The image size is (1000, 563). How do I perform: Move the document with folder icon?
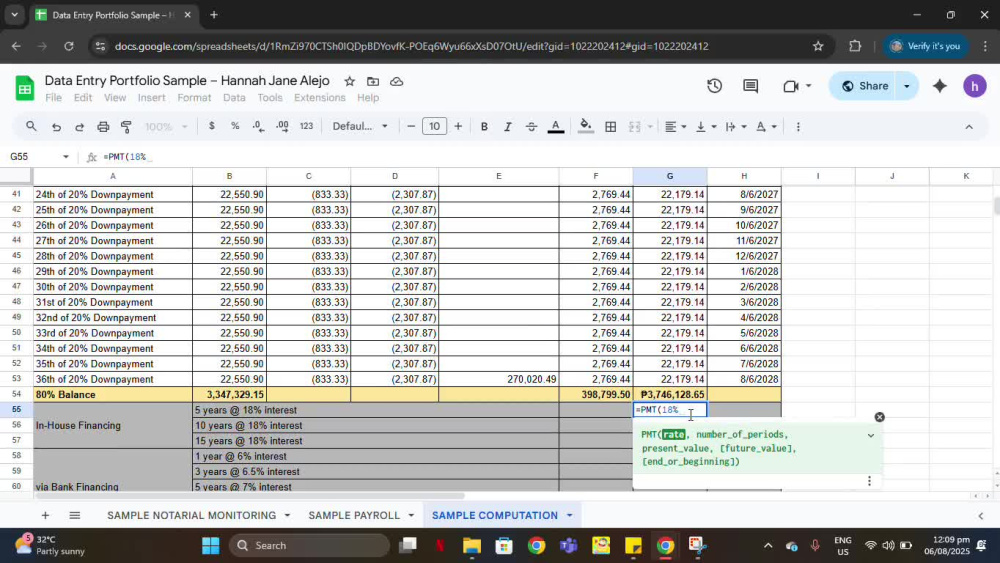(x=373, y=82)
